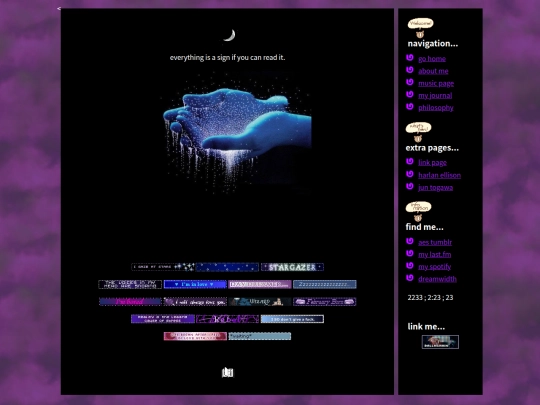The width and height of the screenshot is (540, 405).
Task: Click the small white icon at page bottom
Action: (228, 372)
